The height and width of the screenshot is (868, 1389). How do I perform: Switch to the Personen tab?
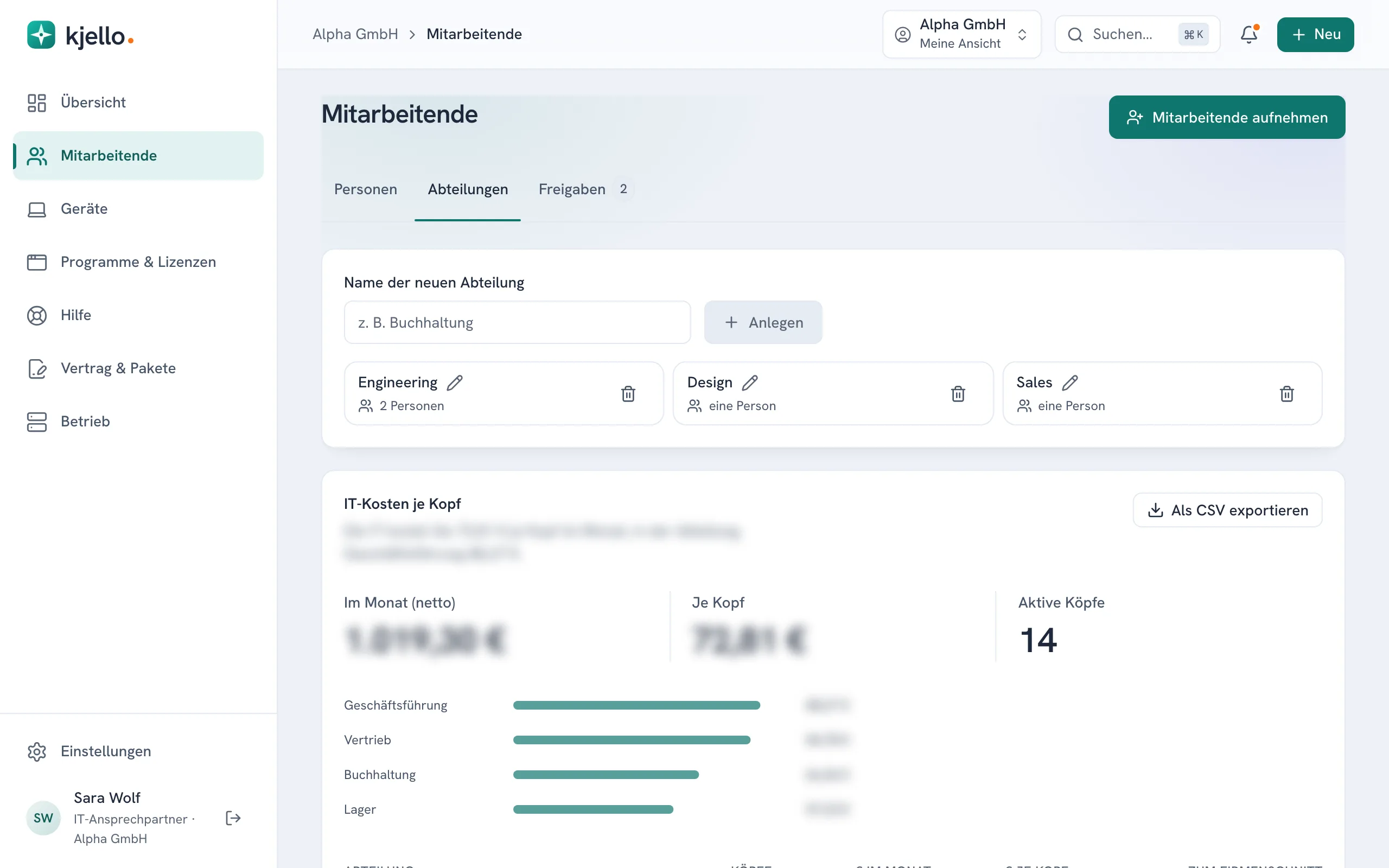coord(366,189)
